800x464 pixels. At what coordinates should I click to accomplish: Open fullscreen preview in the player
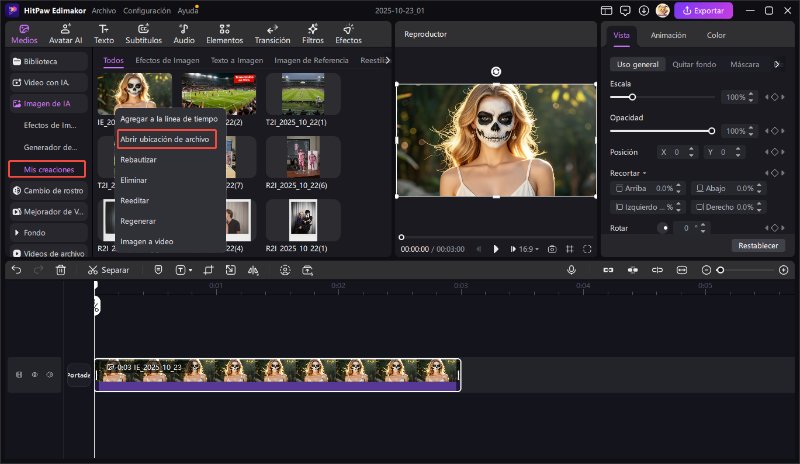586,248
